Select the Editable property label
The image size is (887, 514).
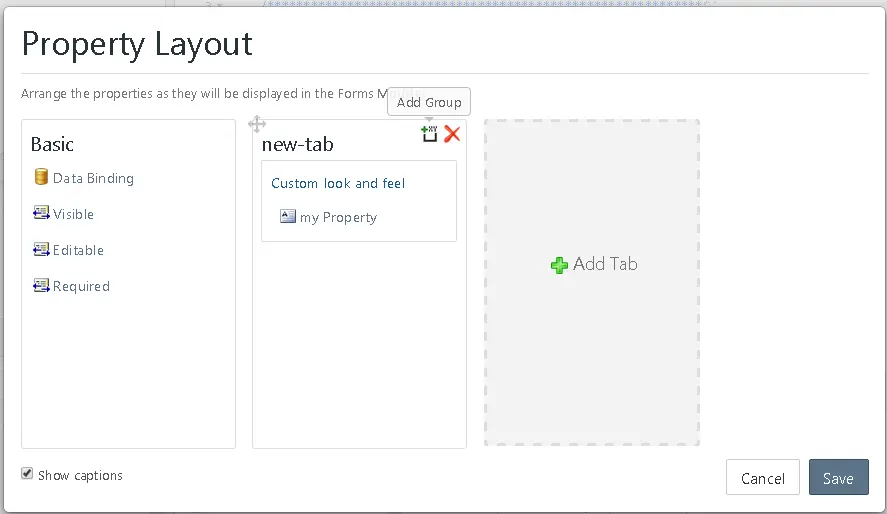click(79, 250)
